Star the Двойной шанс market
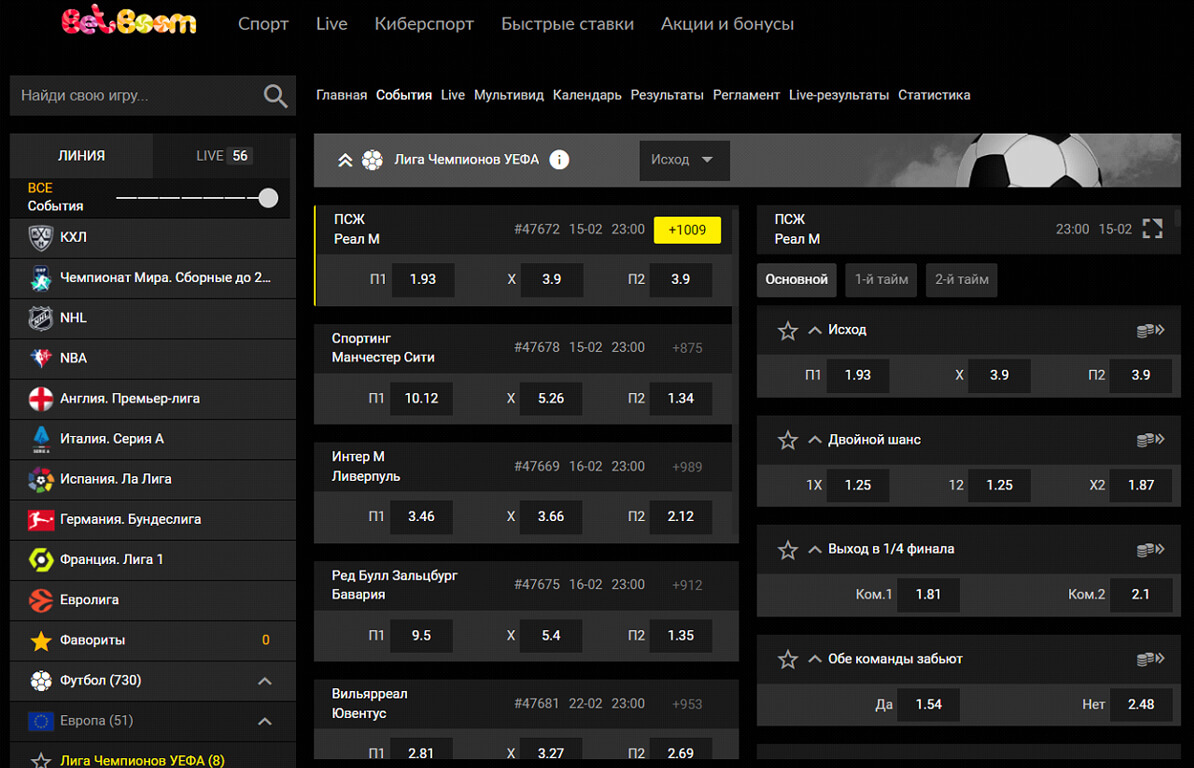Image resolution: width=1194 pixels, height=768 pixels. [x=787, y=440]
